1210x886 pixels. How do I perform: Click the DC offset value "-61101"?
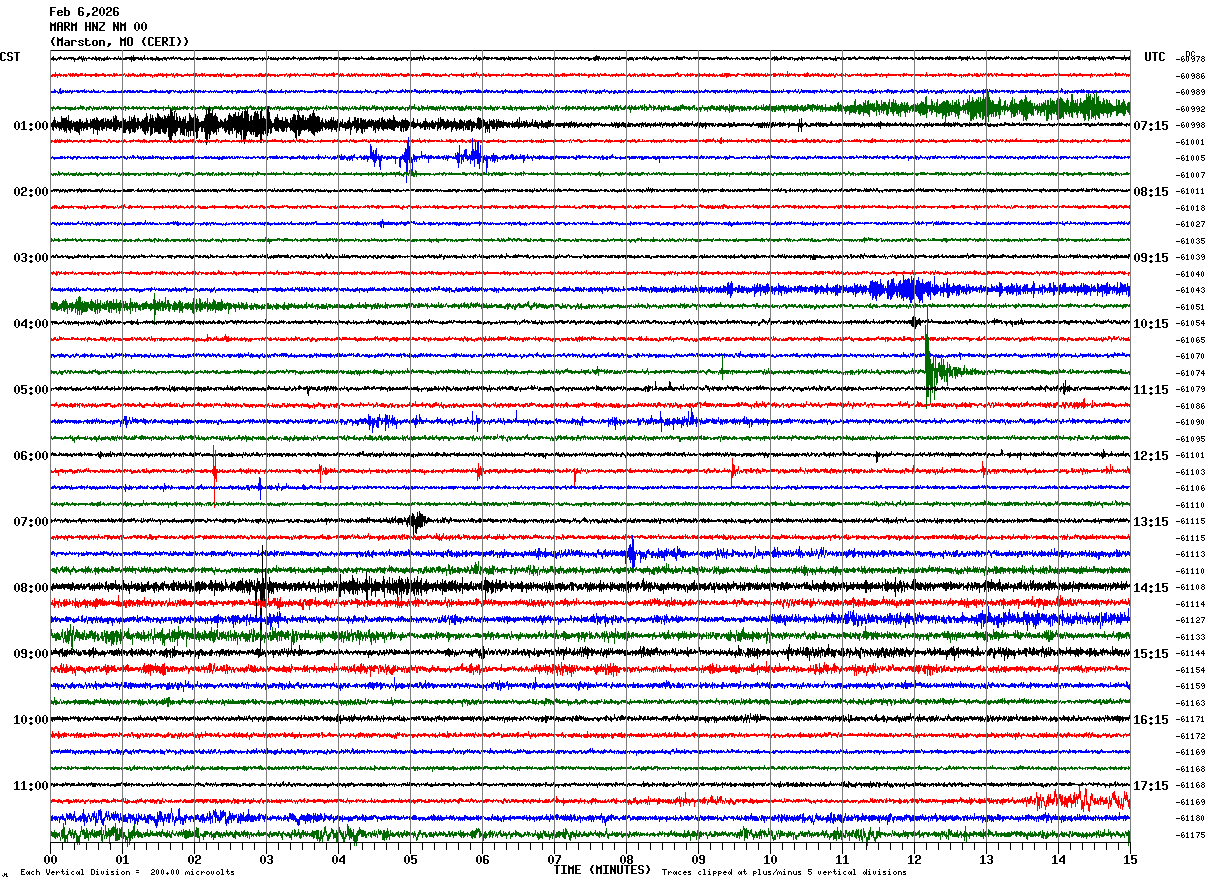click(1191, 455)
